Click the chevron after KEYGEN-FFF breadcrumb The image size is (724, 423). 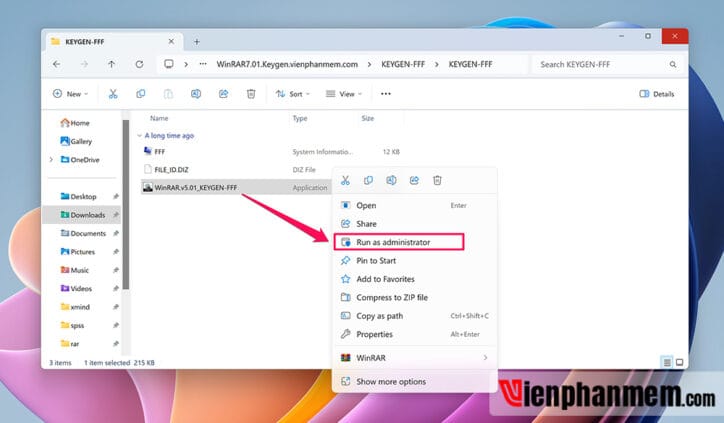click(436, 64)
